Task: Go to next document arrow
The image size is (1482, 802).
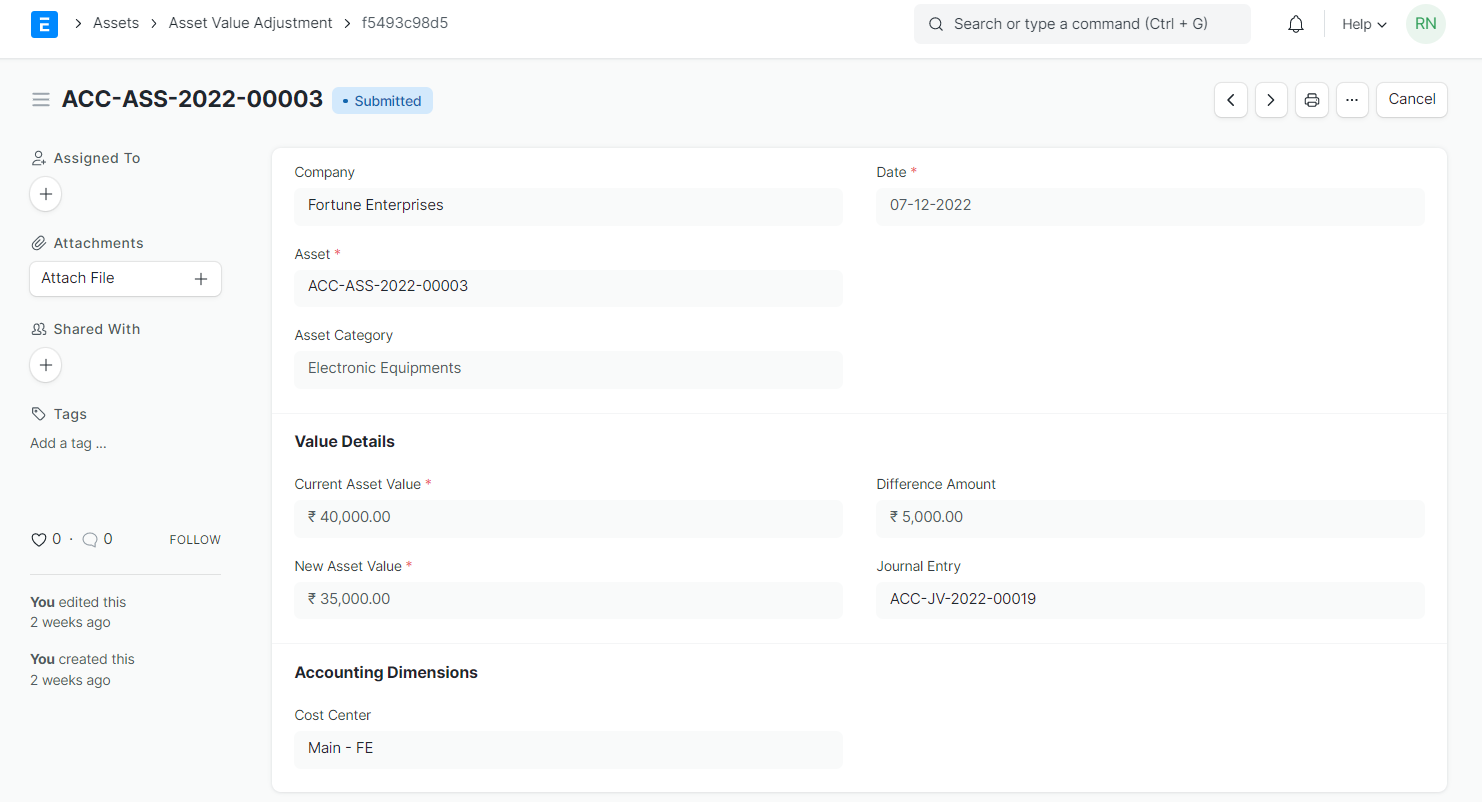Action: point(1270,100)
